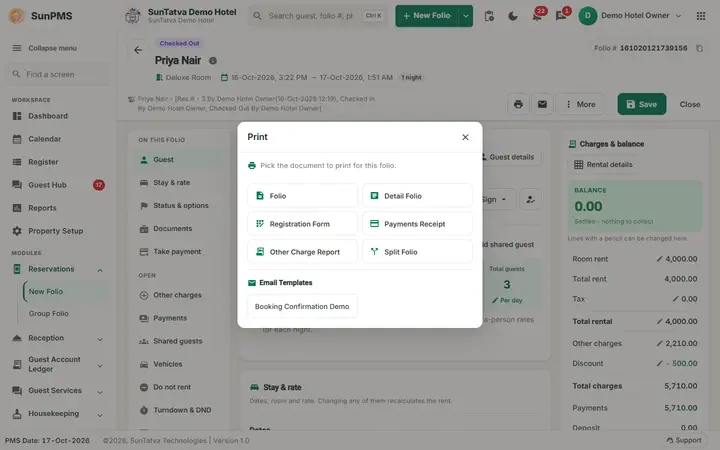Click the email envelope icon in toolbar
Screen dimensions: 720x450
(542, 104)
